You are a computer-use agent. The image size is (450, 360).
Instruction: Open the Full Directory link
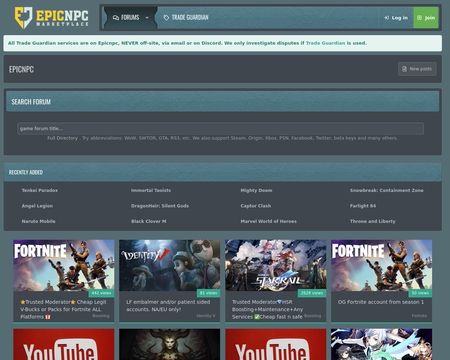[x=62, y=138]
